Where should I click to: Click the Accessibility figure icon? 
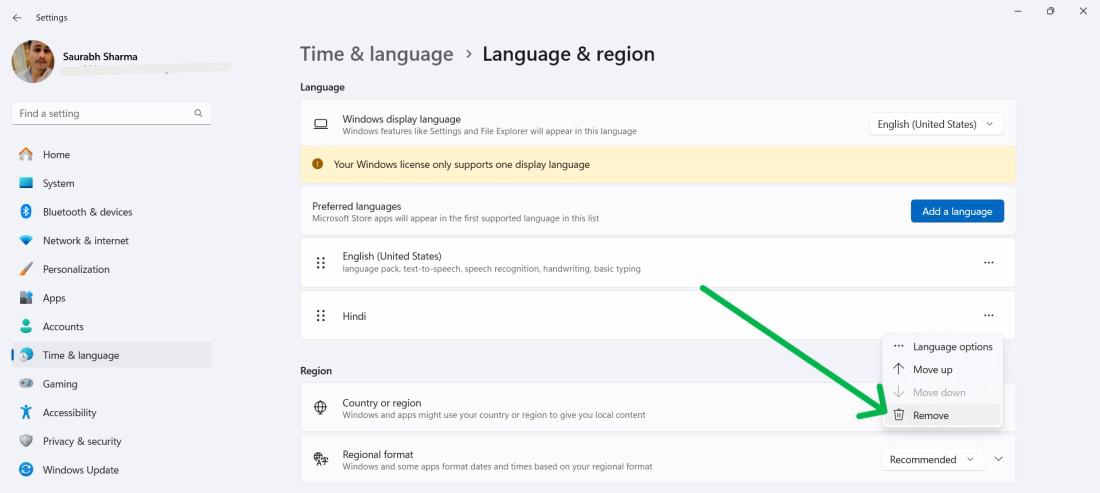tap(26, 412)
